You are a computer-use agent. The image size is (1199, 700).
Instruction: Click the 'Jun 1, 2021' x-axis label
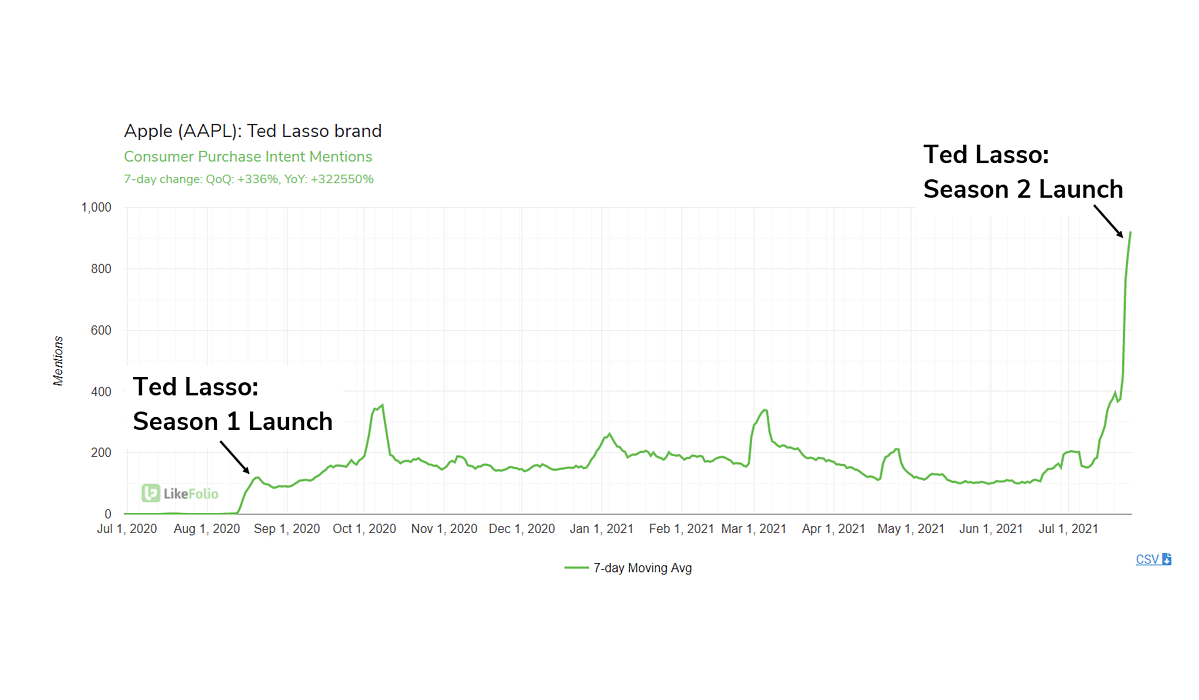(991, 529)
